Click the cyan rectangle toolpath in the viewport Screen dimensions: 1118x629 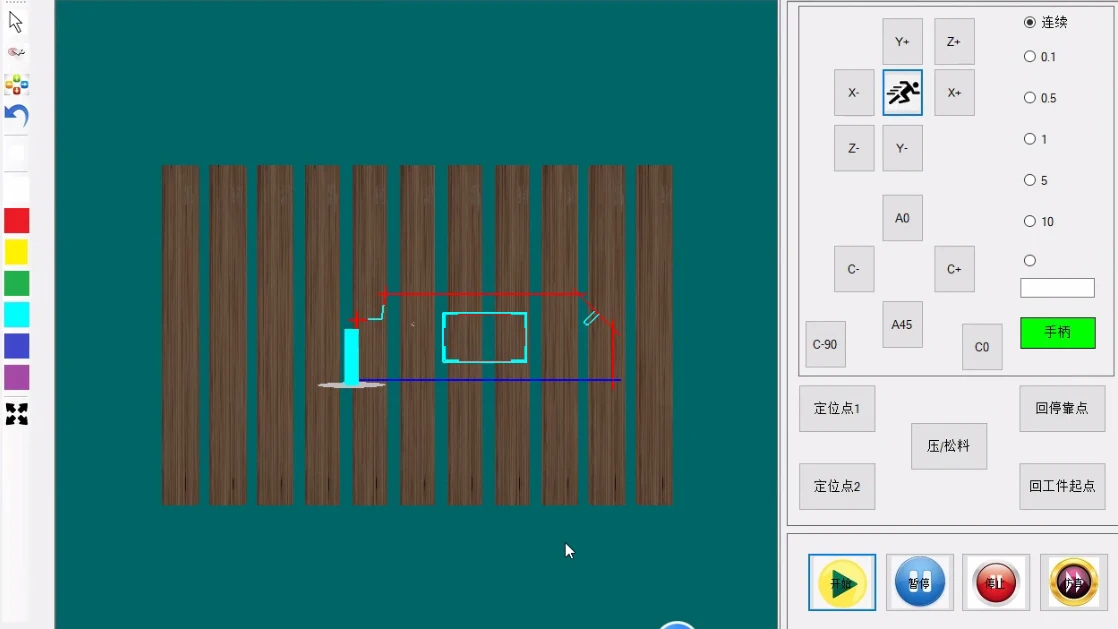485,337
